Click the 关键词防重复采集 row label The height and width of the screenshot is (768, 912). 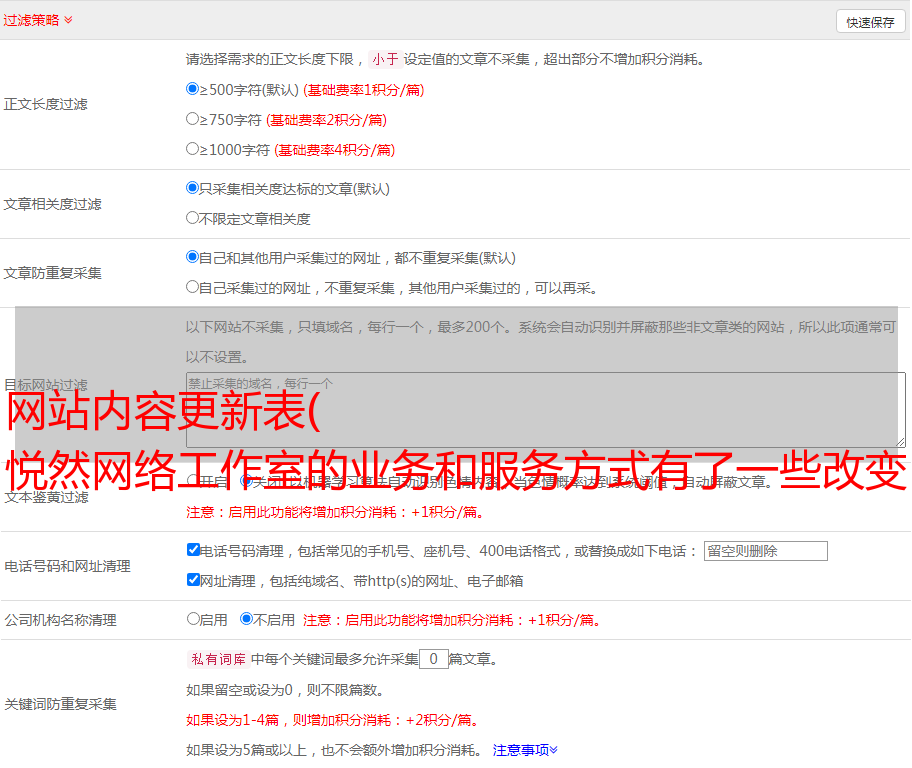[60, 704]
